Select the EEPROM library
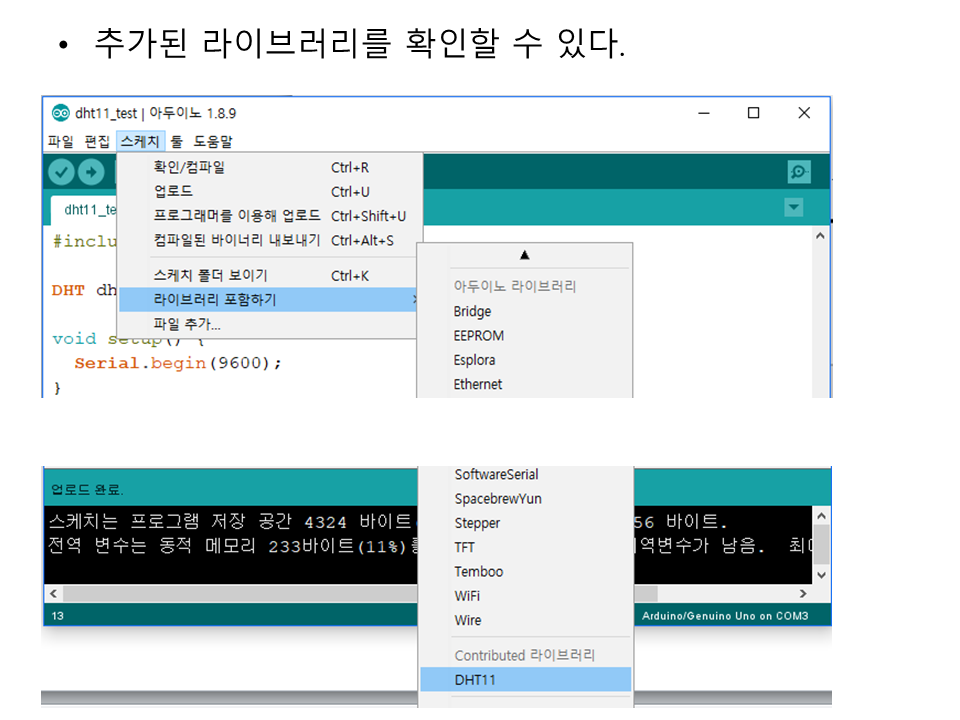This screenshot has width=960, height=720. pyautogui.click(x=525, y=336)
